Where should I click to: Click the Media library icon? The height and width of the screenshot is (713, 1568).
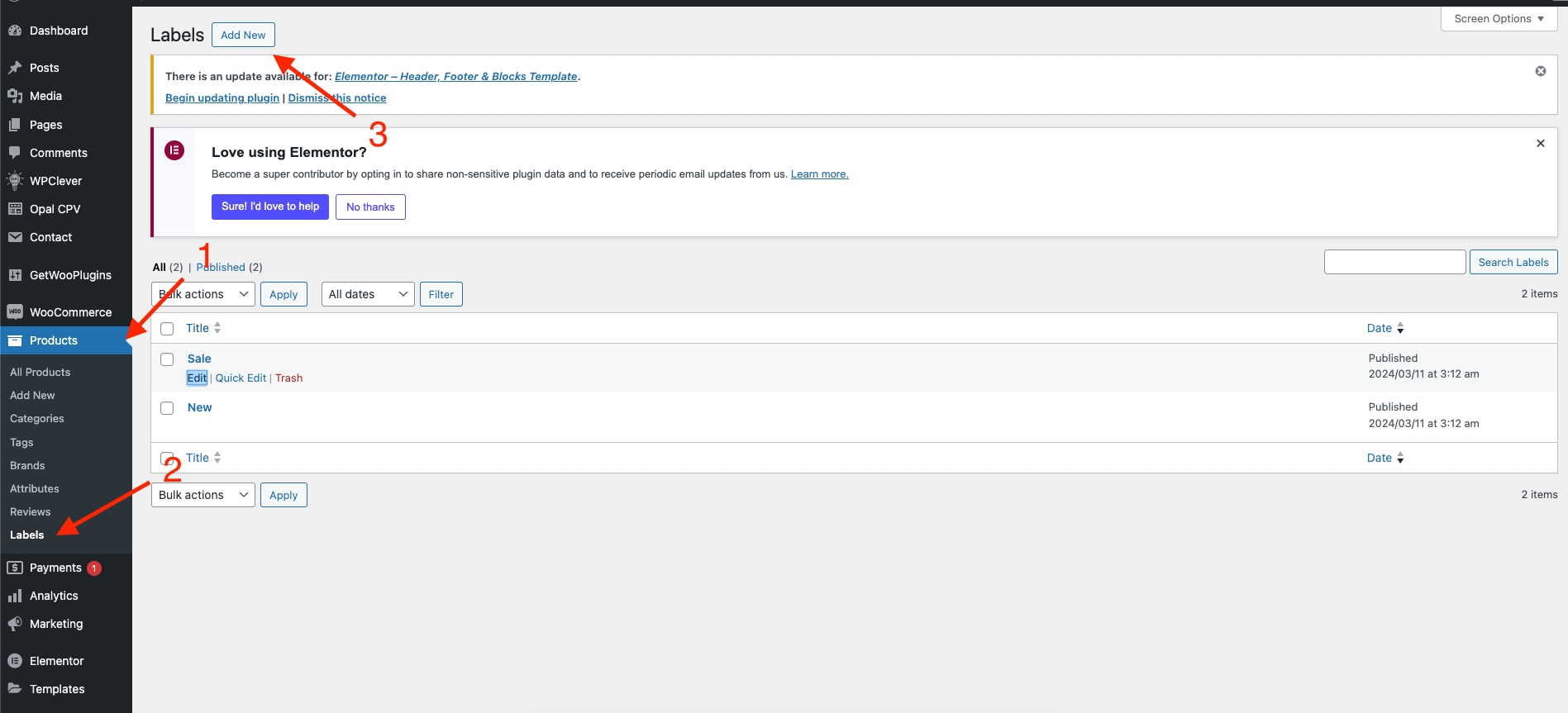(15, 96)
